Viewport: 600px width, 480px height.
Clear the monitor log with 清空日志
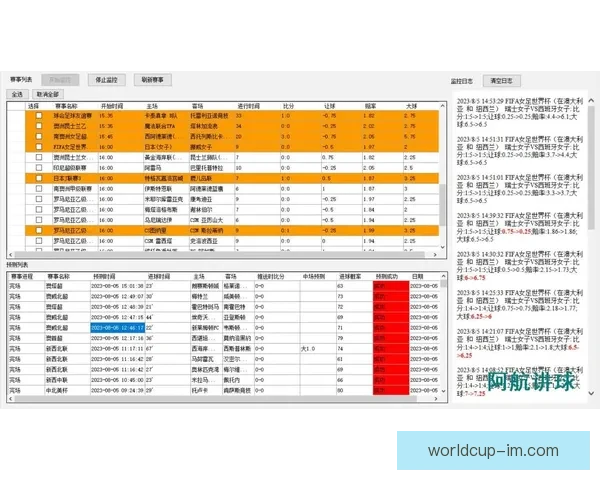[x=502, y=81]
